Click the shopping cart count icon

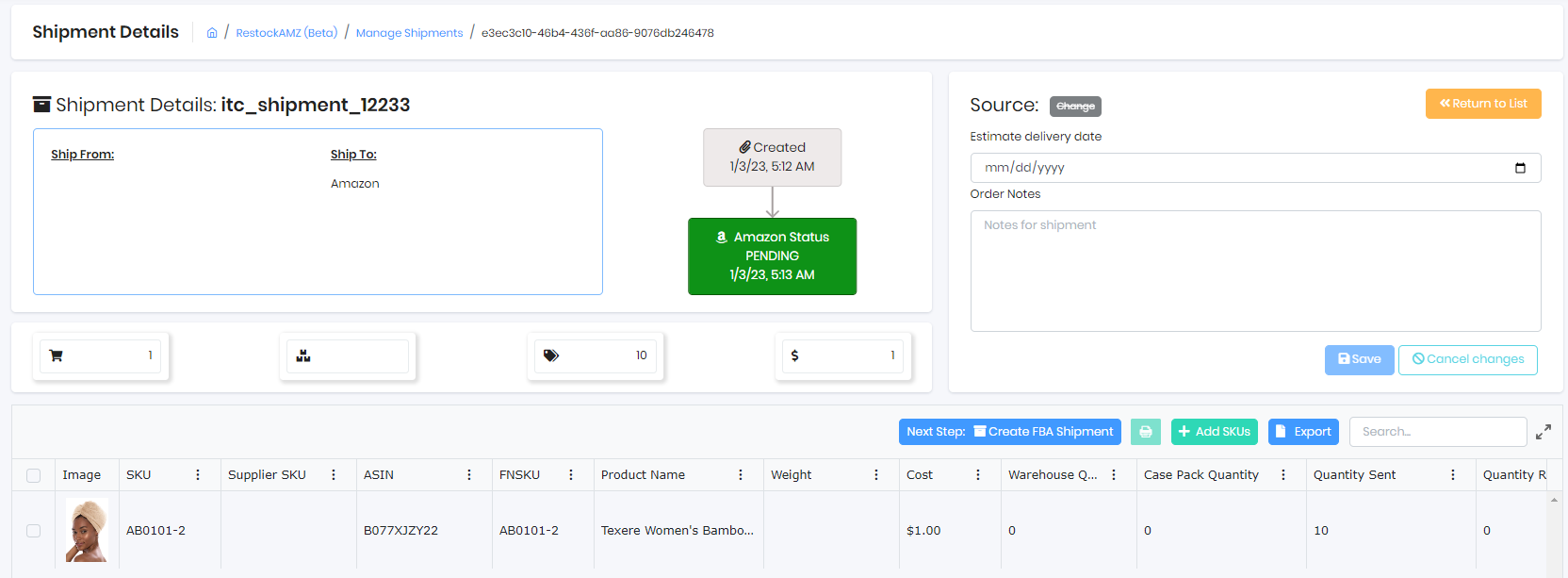coord(56,355)
